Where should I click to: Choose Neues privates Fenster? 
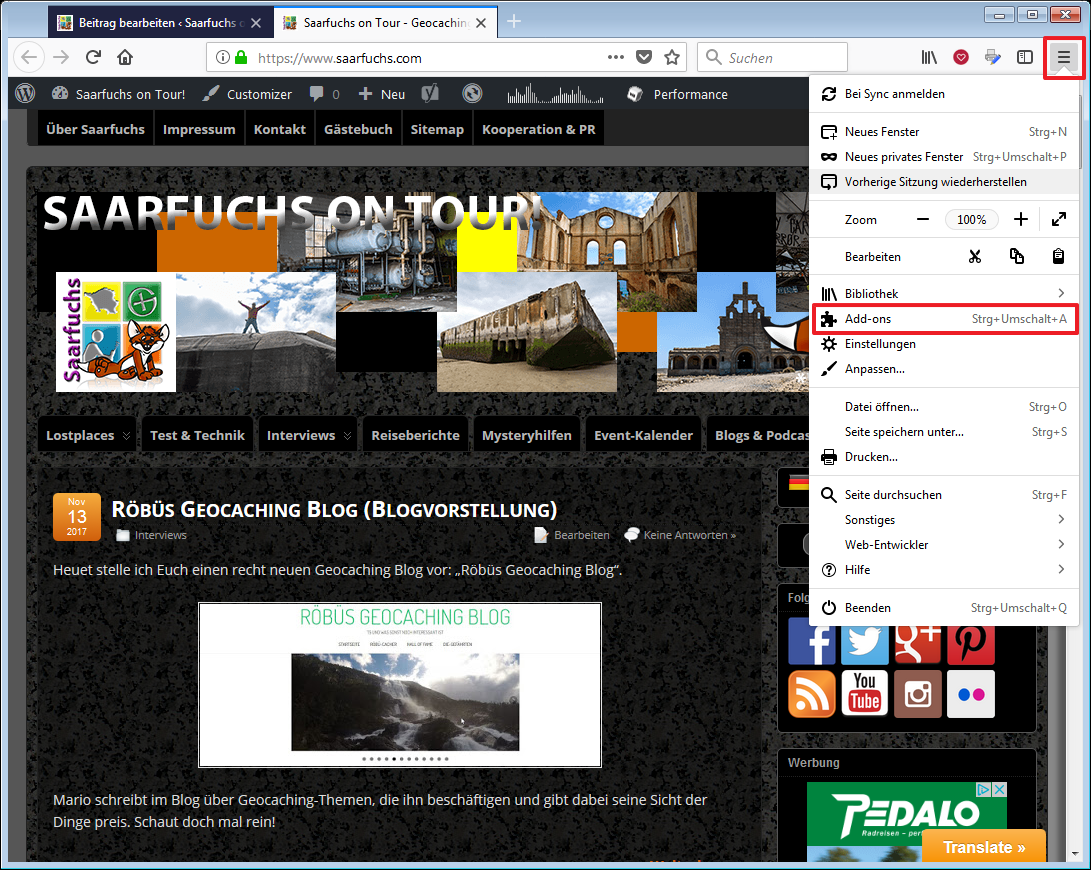[943, 157]
